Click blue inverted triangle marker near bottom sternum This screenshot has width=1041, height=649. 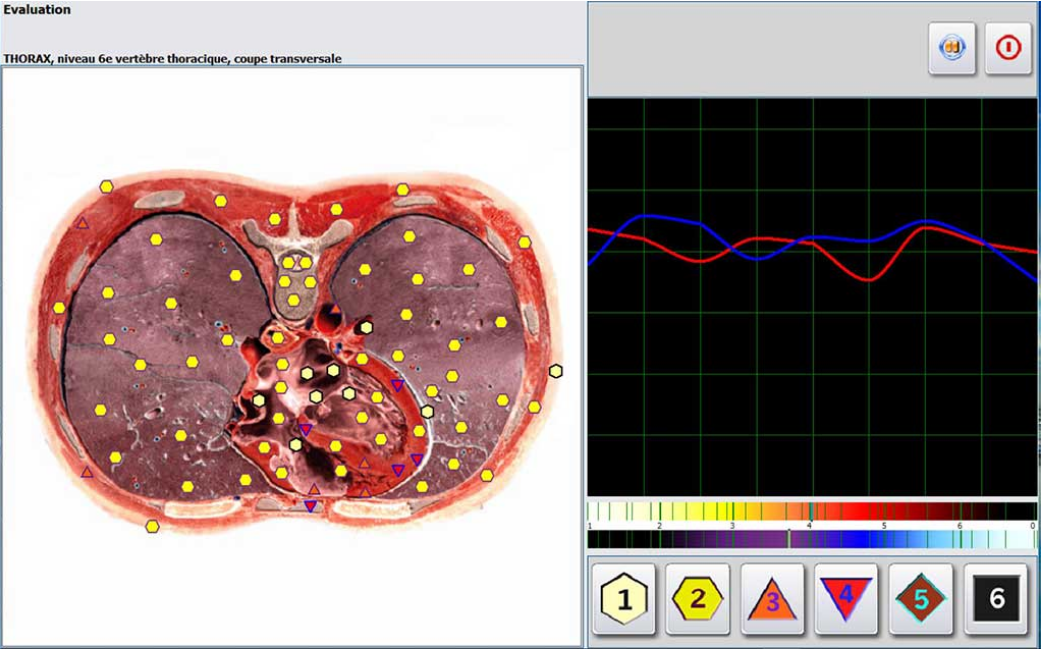310,506
